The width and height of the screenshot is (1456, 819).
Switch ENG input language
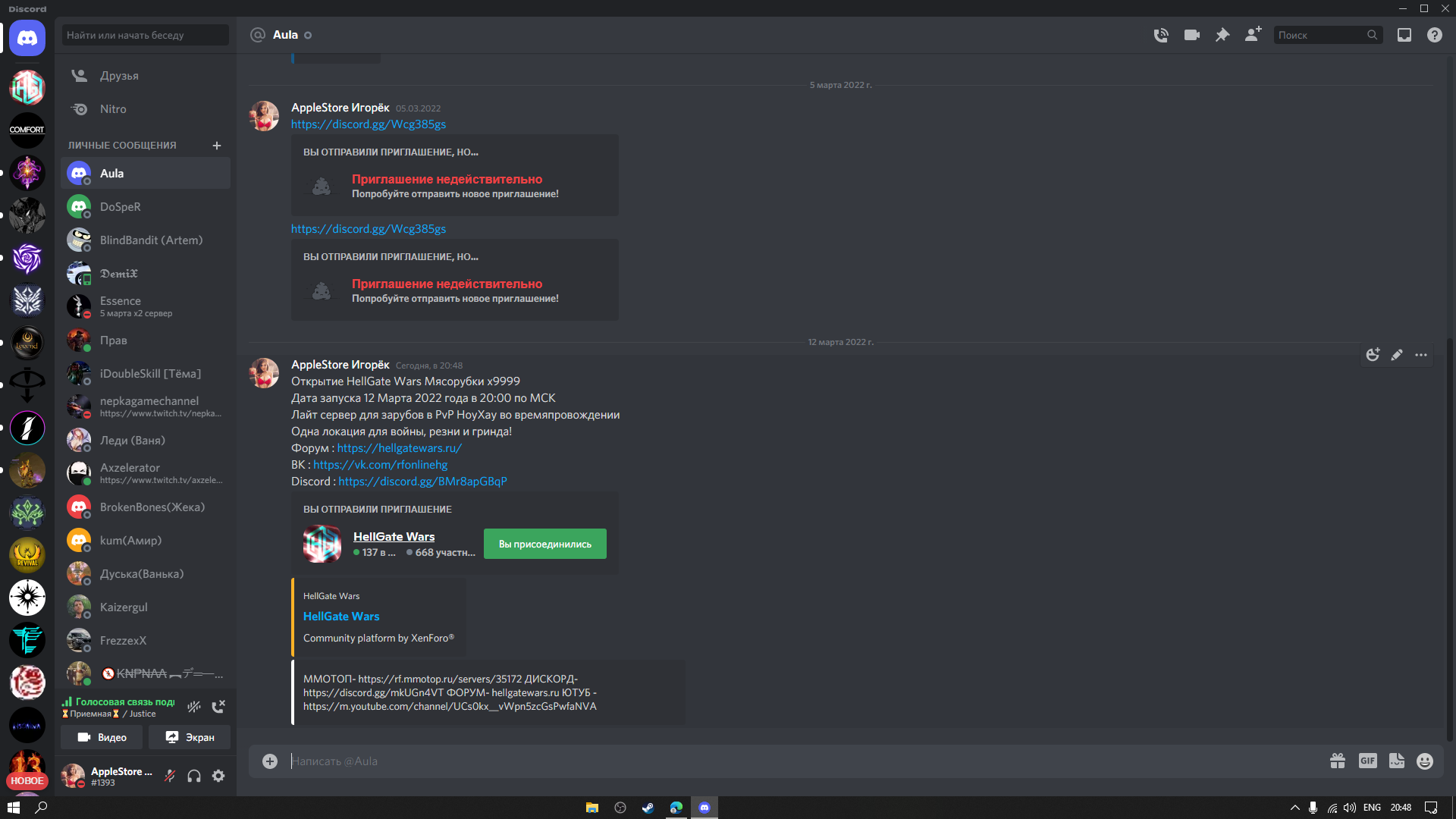1372,808
